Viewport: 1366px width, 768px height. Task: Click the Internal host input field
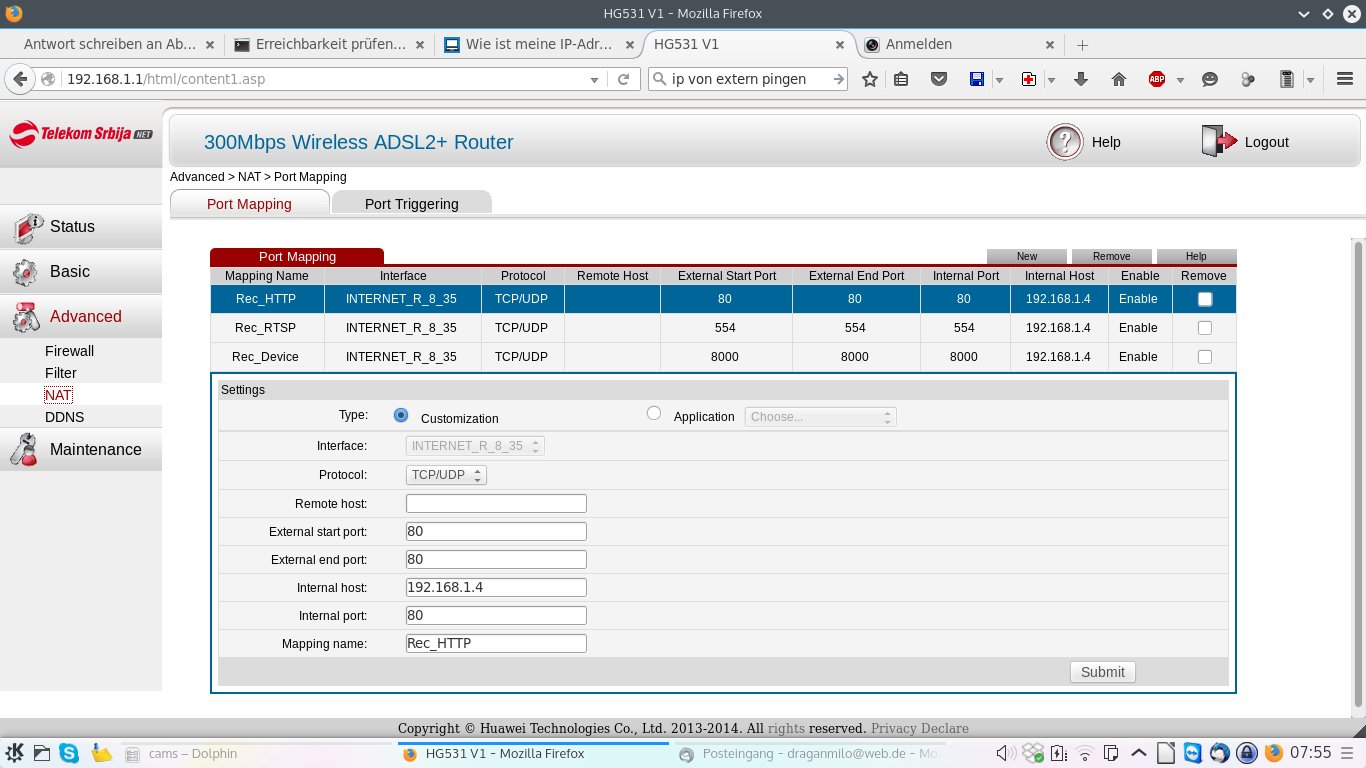(x=496, y=587)
